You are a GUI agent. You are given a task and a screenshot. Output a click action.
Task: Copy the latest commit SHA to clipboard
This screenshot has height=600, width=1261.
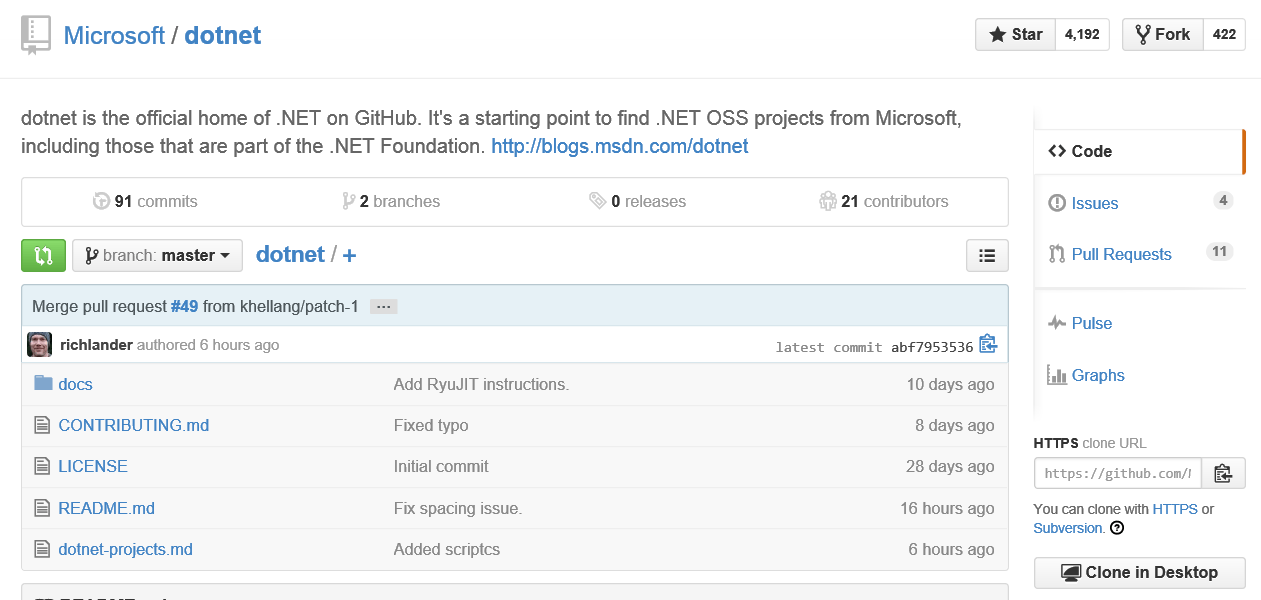point(988,345)
